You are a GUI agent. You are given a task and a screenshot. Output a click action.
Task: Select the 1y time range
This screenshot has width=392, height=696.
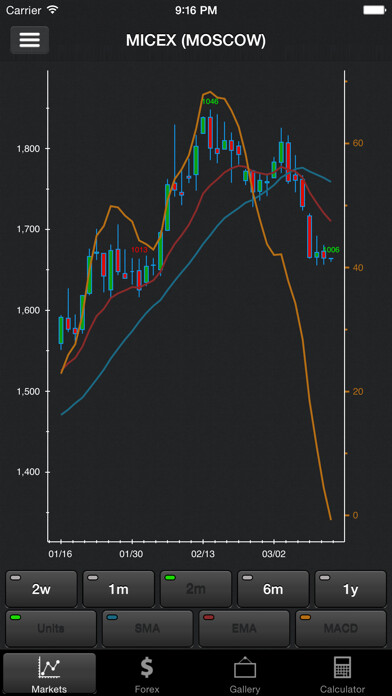tap(350, 589)
